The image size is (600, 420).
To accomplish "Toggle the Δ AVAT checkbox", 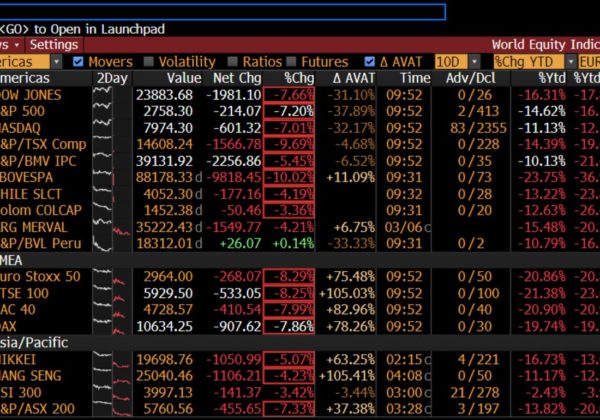I will (x=370, y=62).
